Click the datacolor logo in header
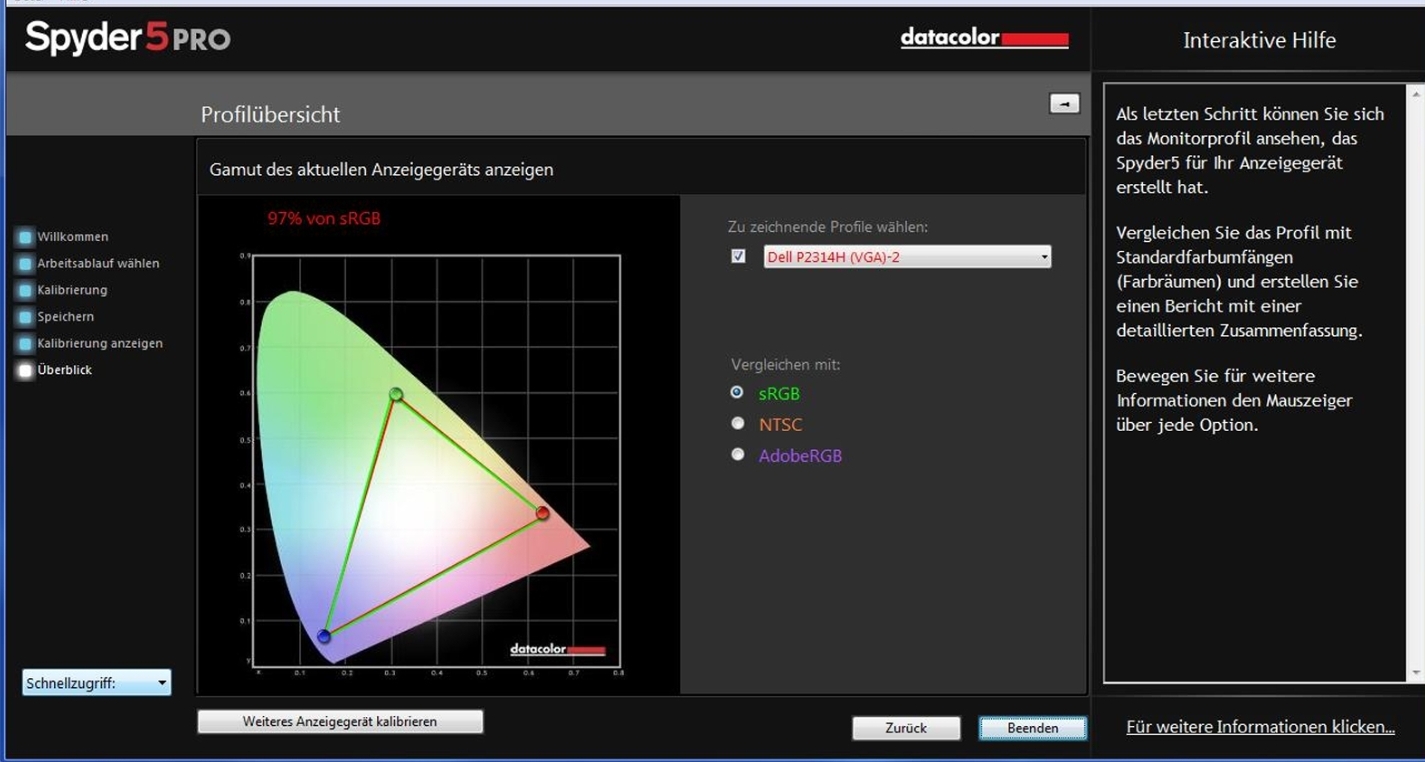The width and height of the screenshot is (1425, 762). click(x=984, y=39)
